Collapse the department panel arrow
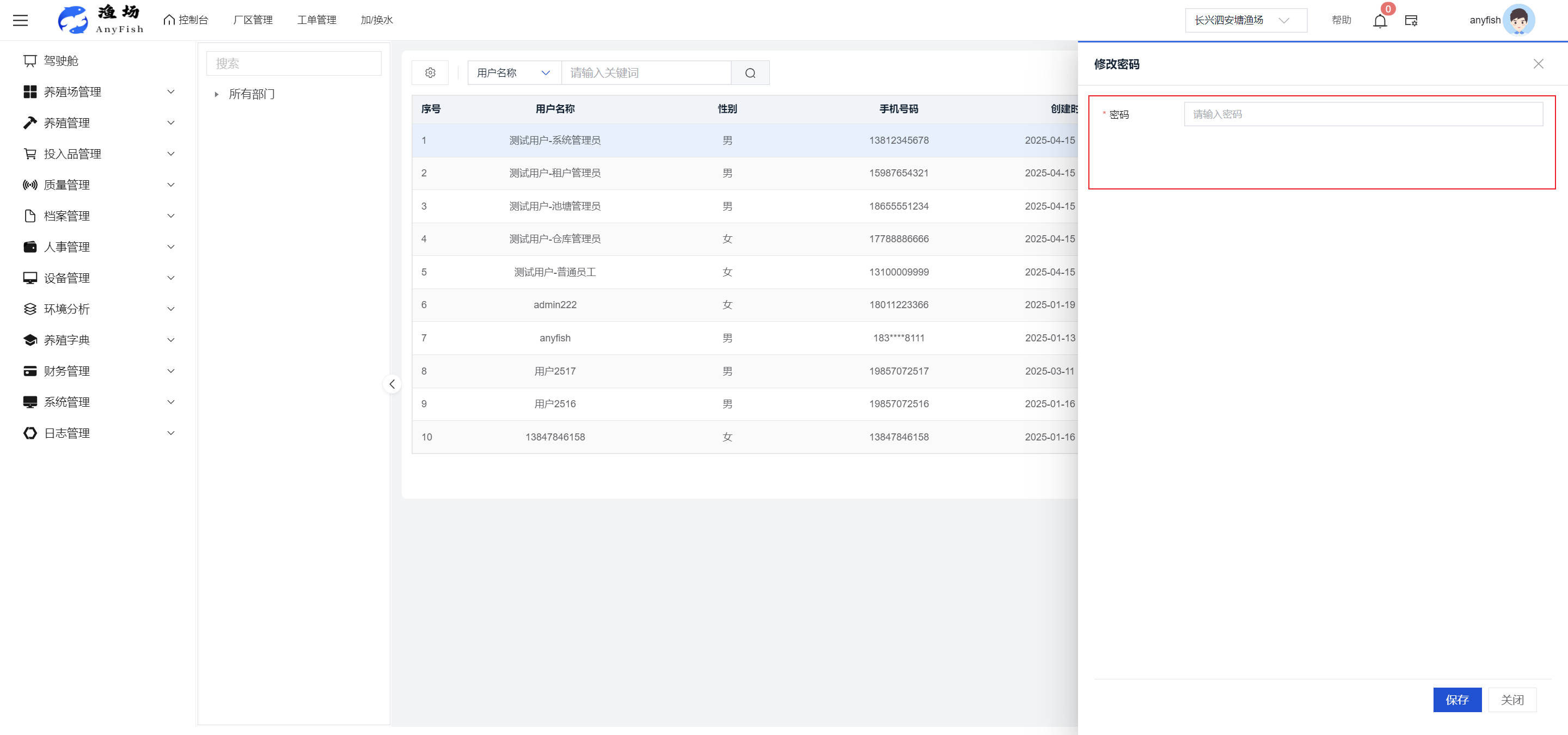Image resolution: width=1568 pixels, height=735 pixels. tap(392, 384)
